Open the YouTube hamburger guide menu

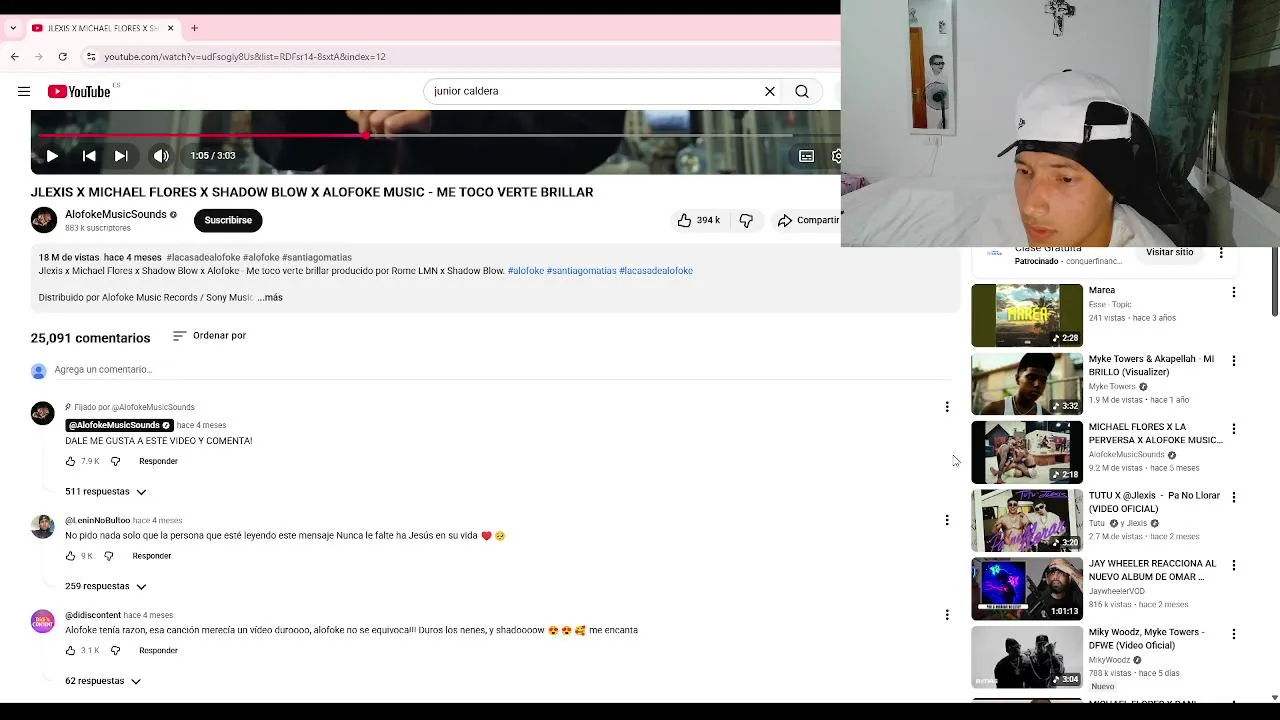click(x=24, y=91)
